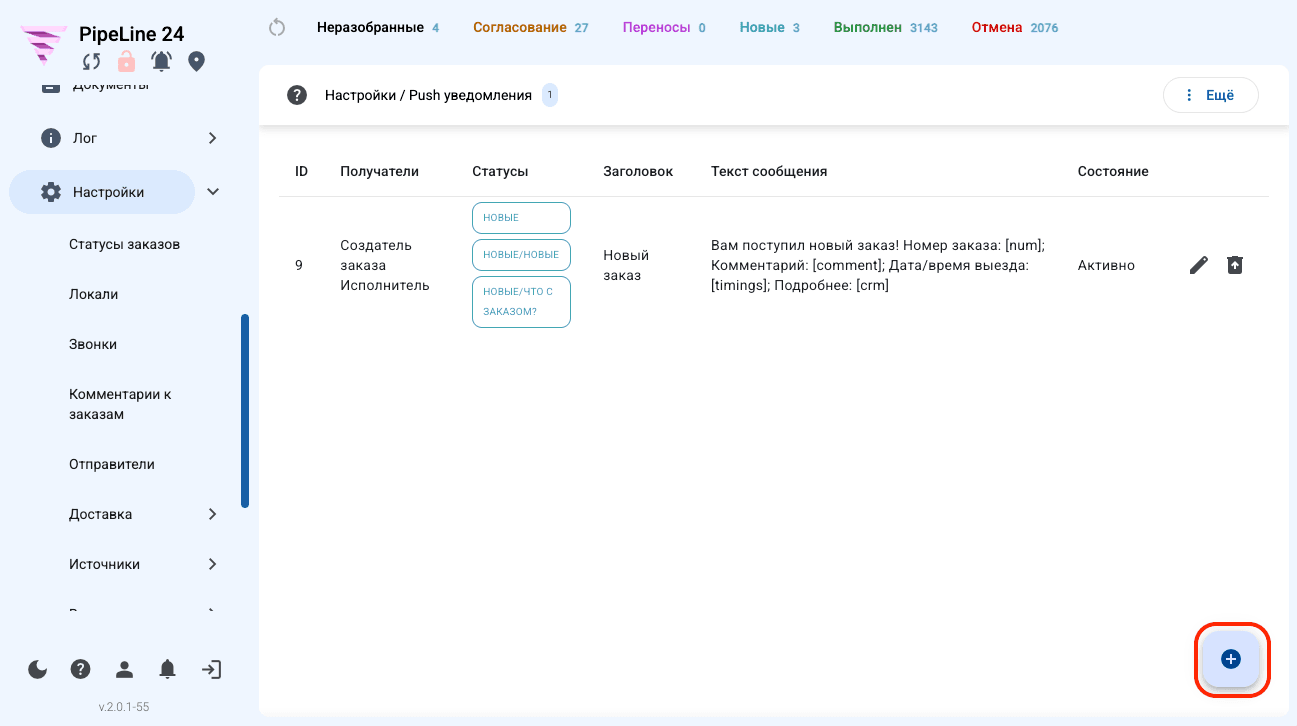The height and width of the screenshot is (726, 1297).
Task: Go to Звонки settings
Action: click(x=93, y=344)
